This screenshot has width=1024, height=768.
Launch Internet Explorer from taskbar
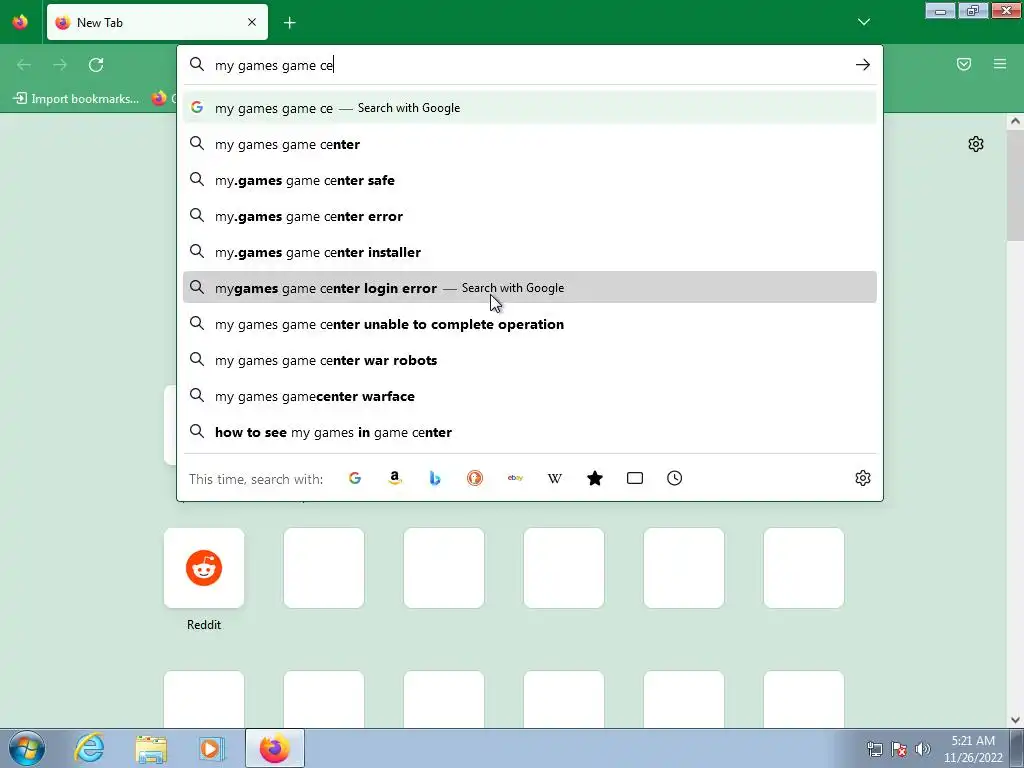89,748
